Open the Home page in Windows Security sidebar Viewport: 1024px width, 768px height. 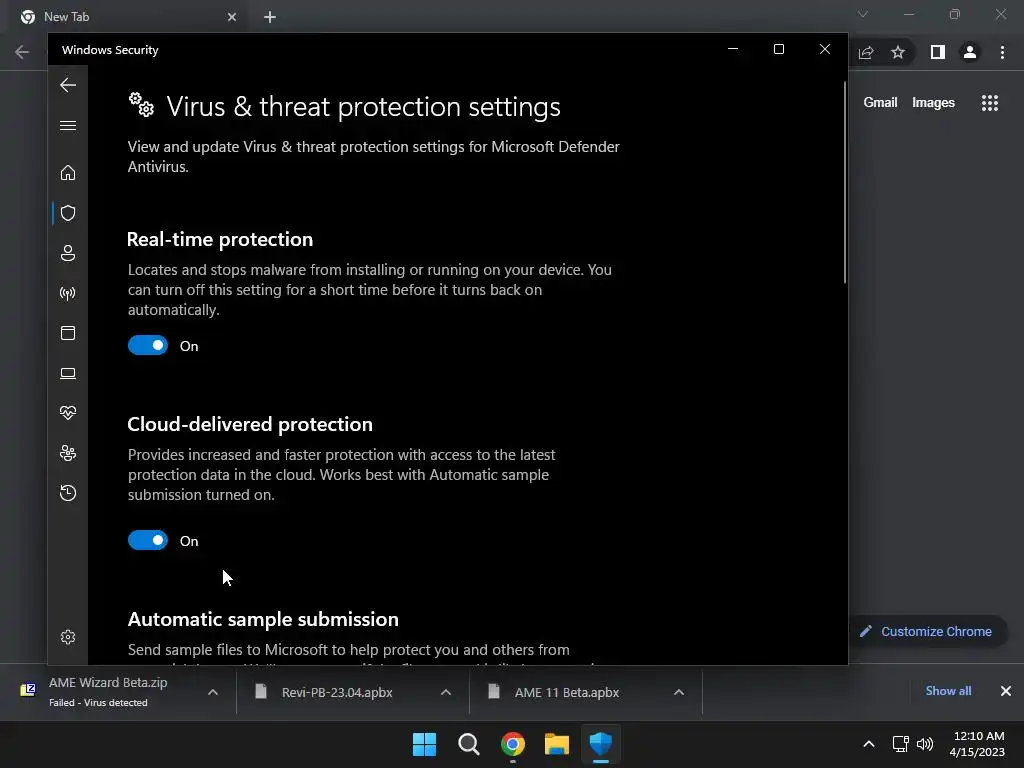tap(68, 172)
